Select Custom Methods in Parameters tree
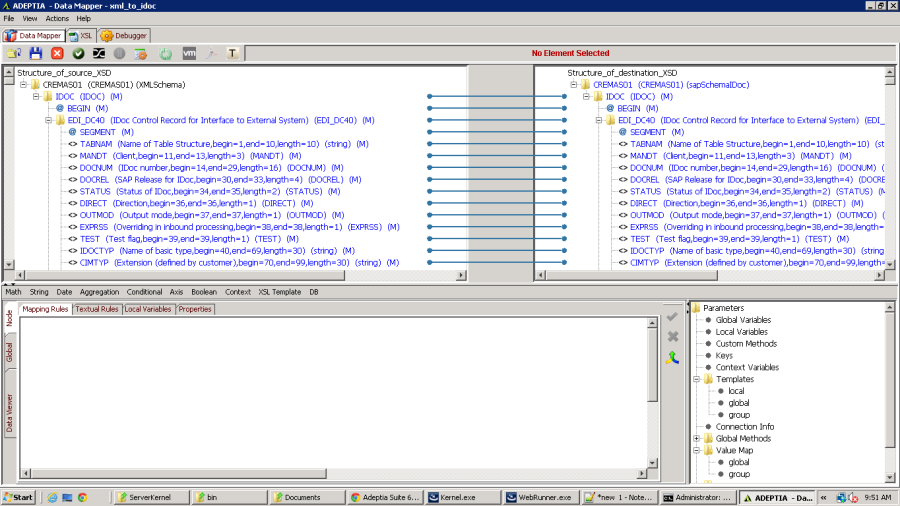 click(x=746, y=344)
